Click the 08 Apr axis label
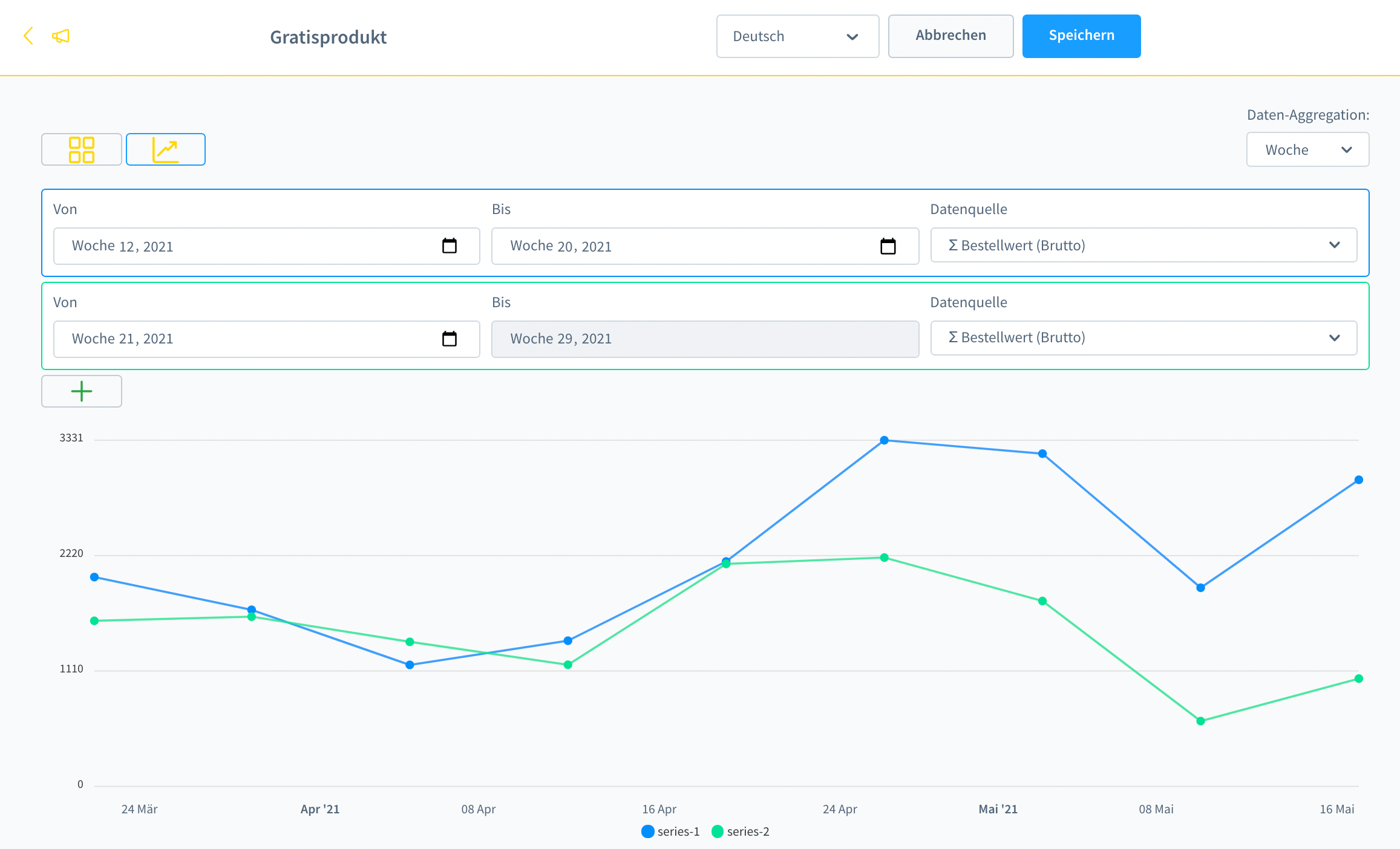 479,809
